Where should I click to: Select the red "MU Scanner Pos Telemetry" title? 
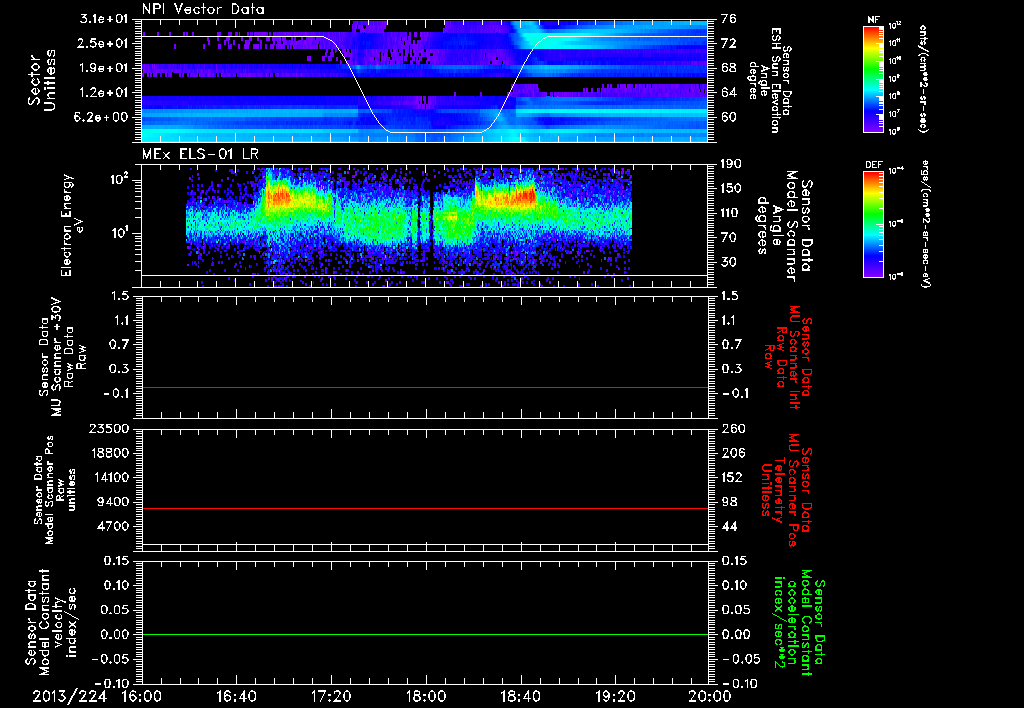point(786,490)
